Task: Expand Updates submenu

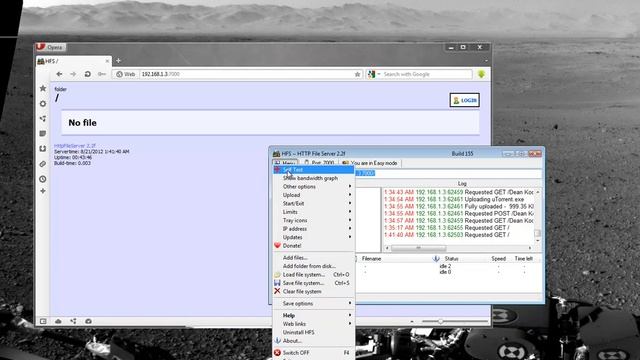Action: tap(313, 237)
